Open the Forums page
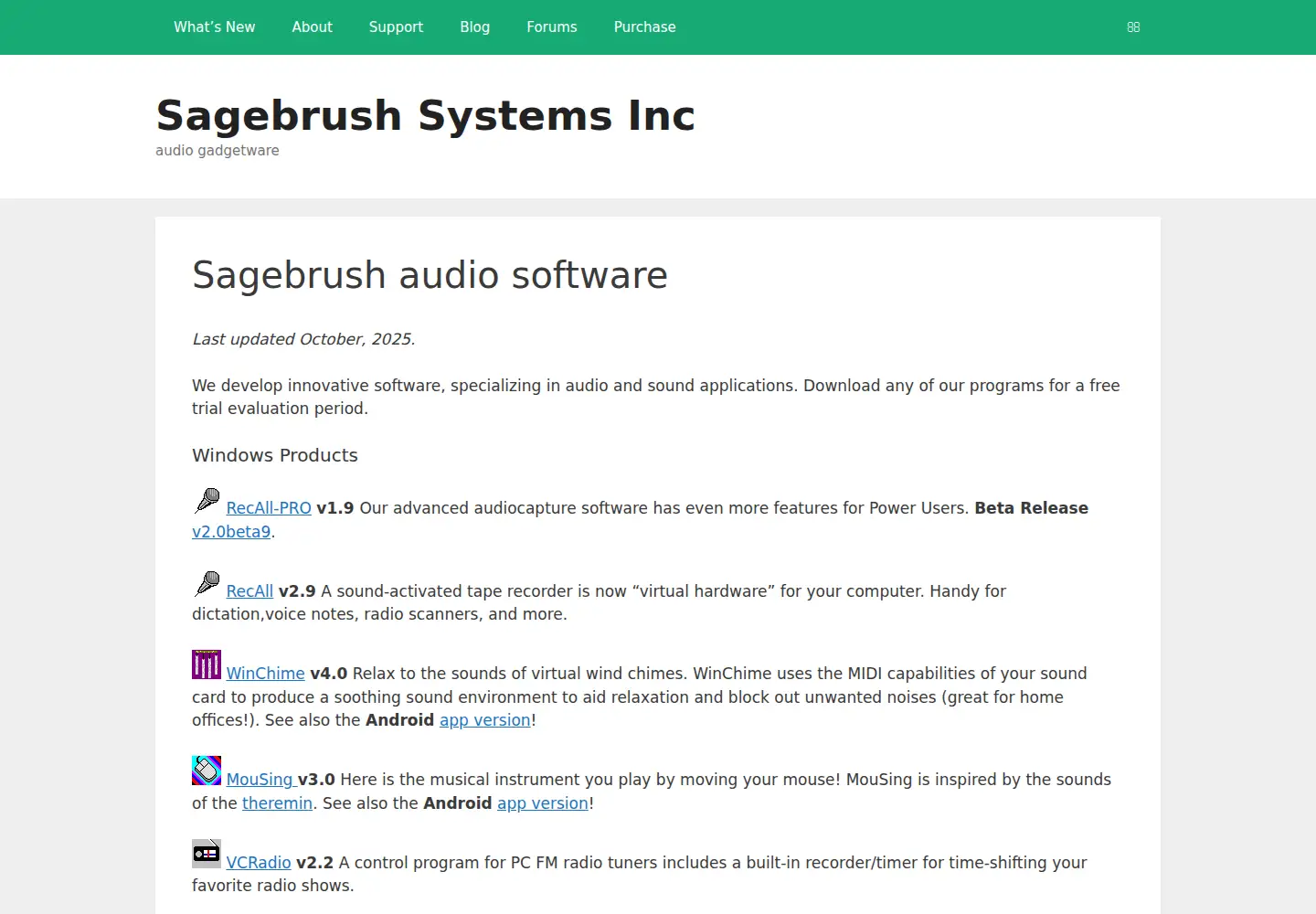The width and height of the screenshot is (1316, 914). point(552,27)
